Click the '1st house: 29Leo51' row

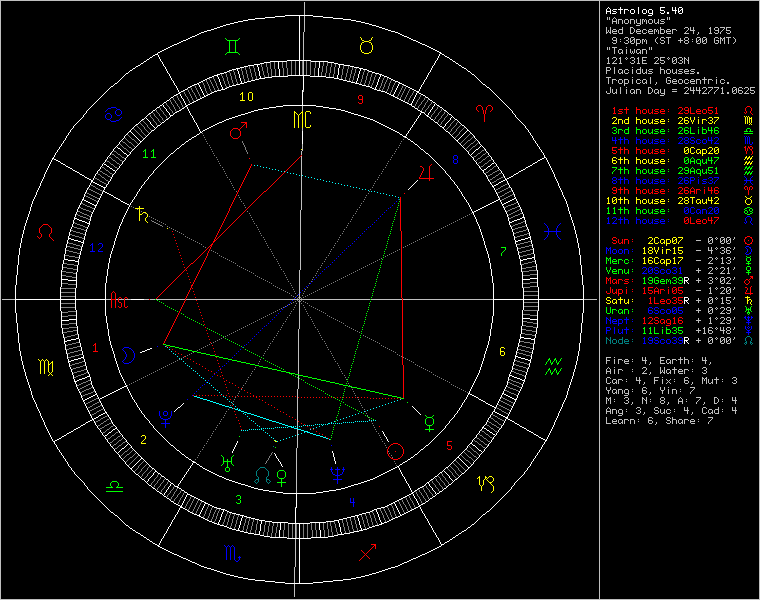(x=681, y=111)
